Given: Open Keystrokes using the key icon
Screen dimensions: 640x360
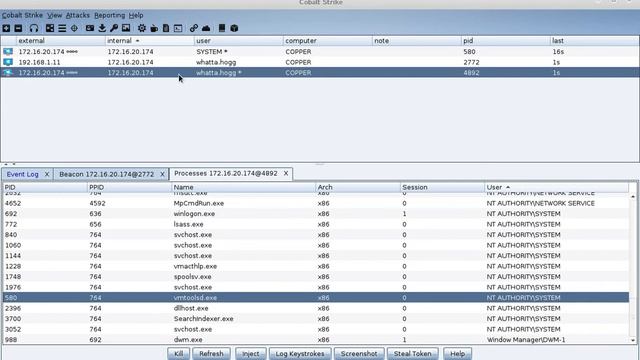Looking at the screenshot, I should (114, 28).
